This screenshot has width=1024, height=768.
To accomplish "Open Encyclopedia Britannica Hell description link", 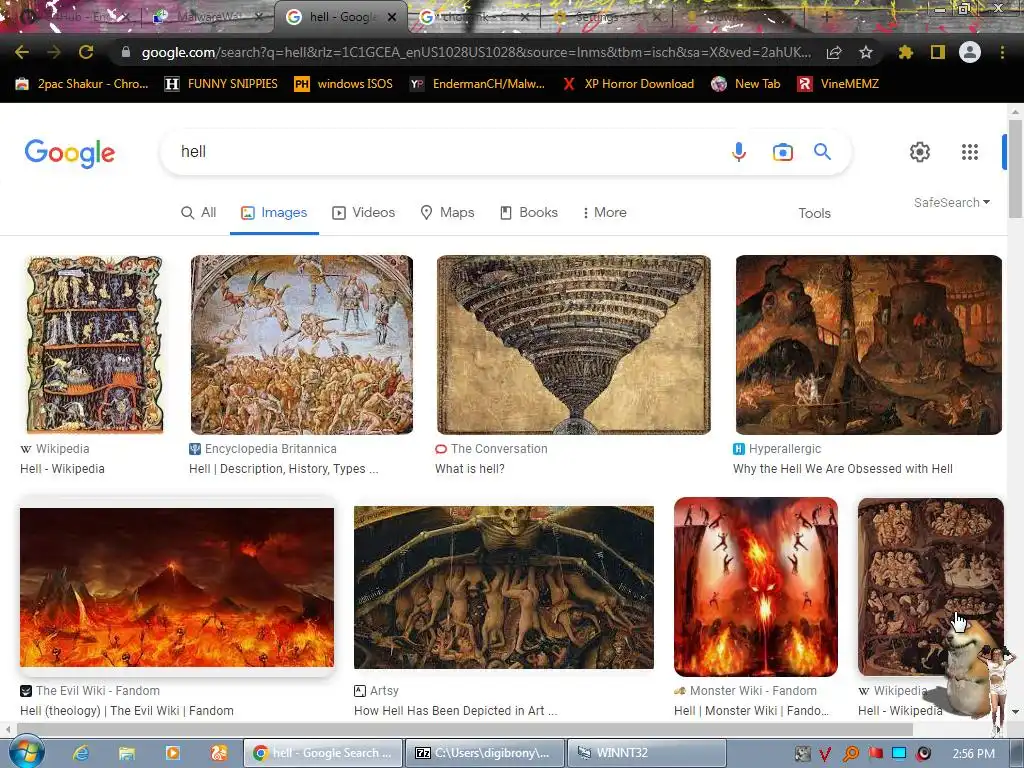I will pyautogui.click(x=283, y=469).
